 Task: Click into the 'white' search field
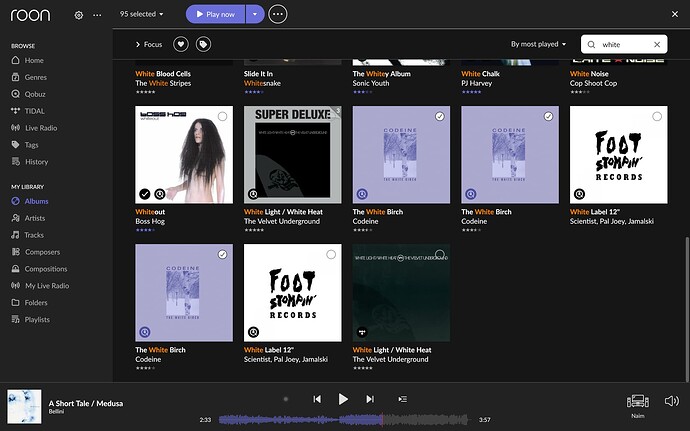coord(624,44)
